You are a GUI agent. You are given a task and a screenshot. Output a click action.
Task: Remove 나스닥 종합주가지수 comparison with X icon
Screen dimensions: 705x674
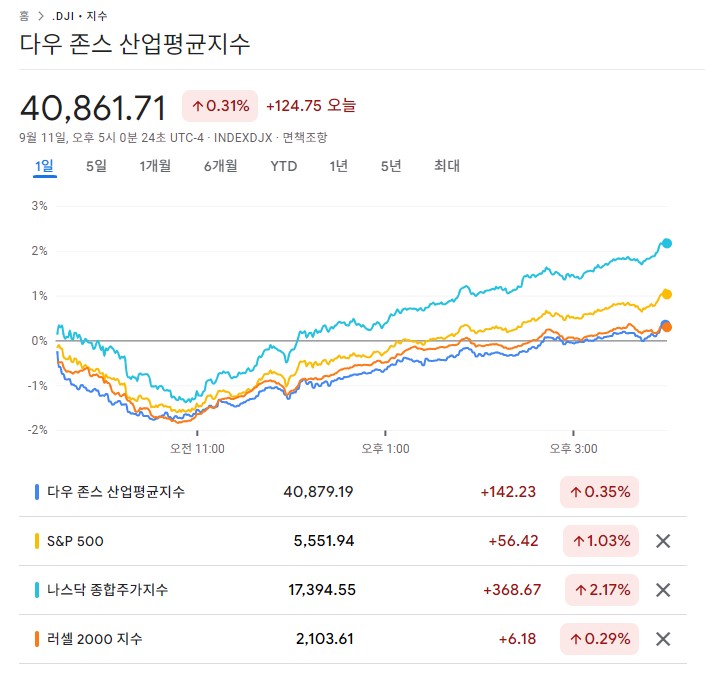[x=662, y=590]
